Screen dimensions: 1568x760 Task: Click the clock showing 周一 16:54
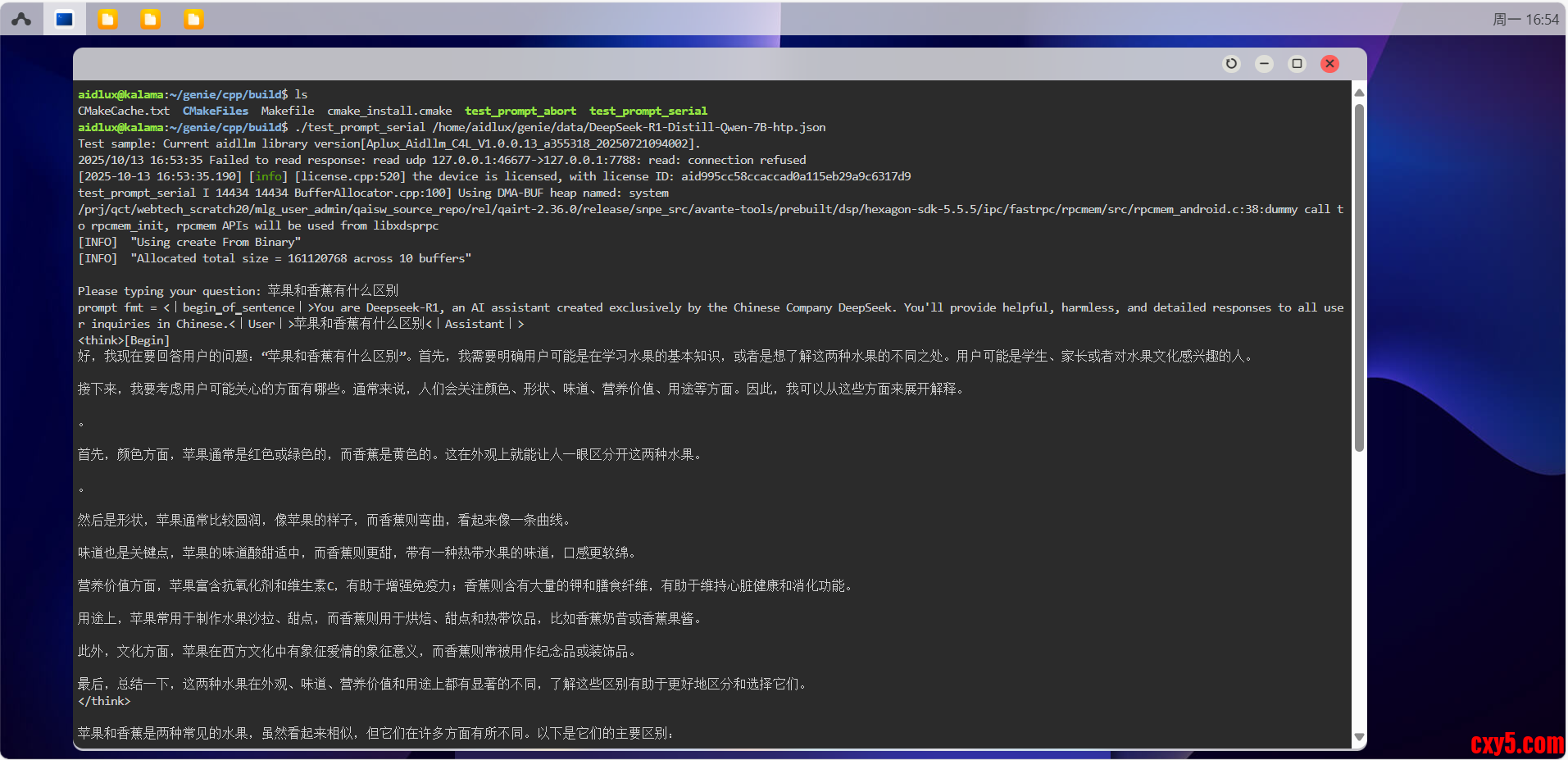point(1525,19)
